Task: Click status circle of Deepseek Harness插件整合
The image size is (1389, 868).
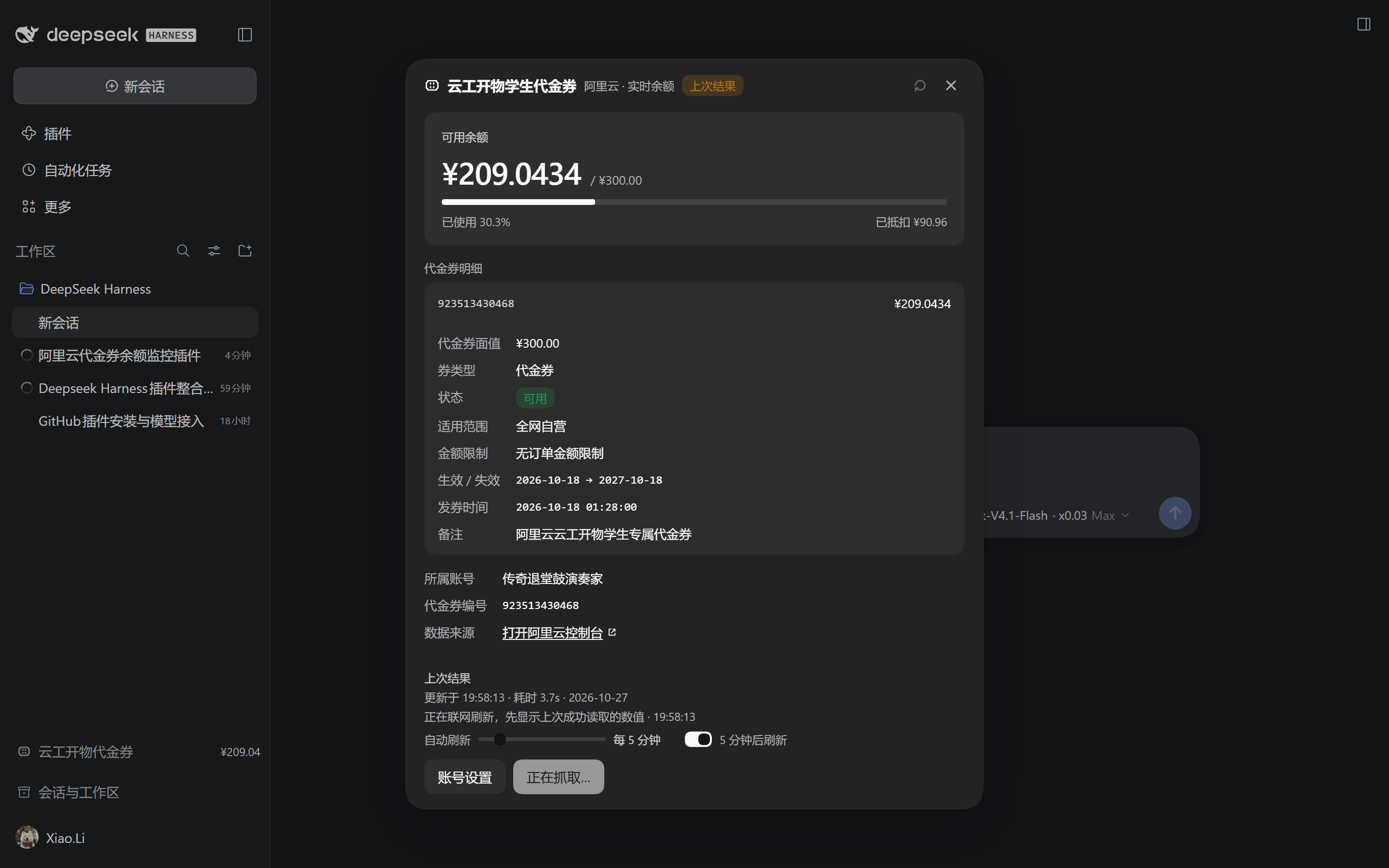Action: 27,388
